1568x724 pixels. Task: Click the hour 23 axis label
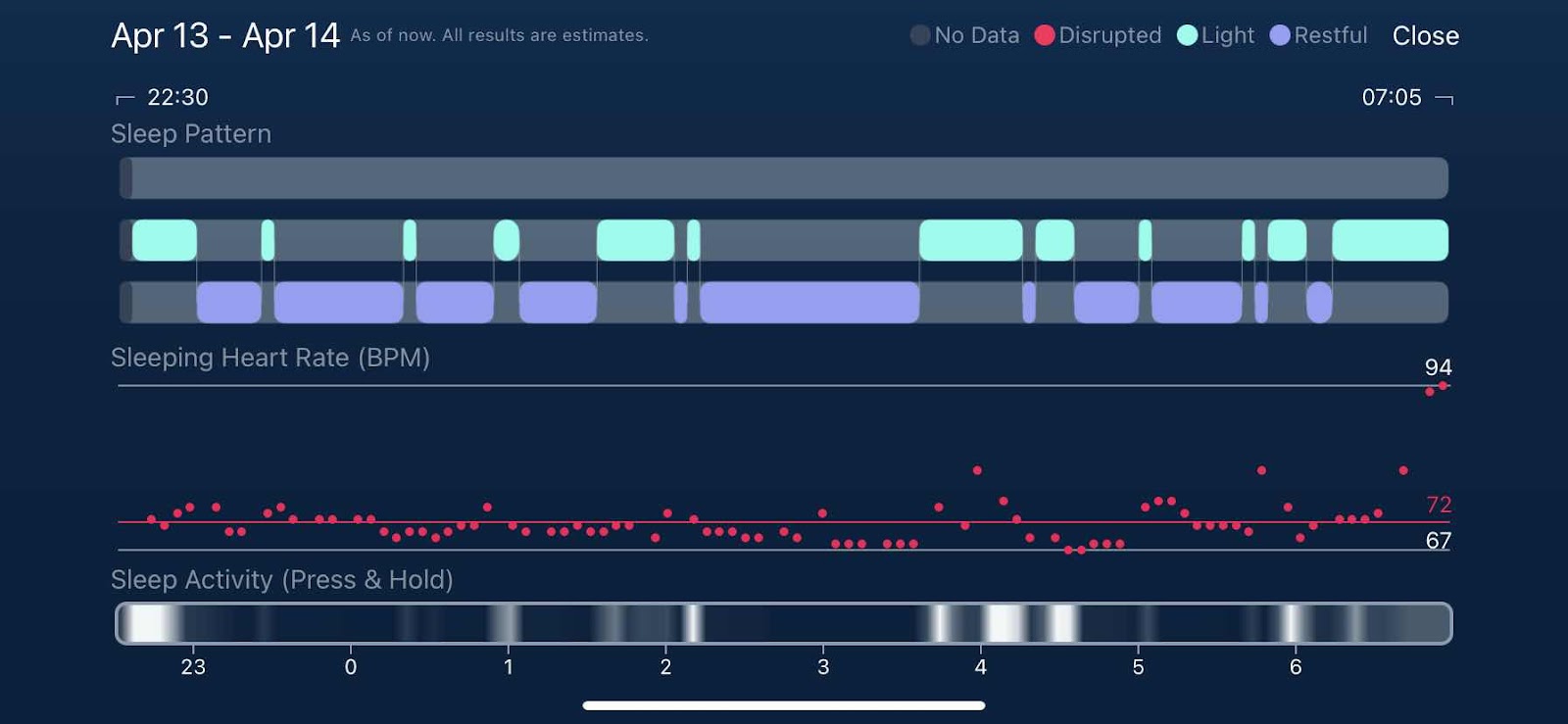(x=193, y=667)
